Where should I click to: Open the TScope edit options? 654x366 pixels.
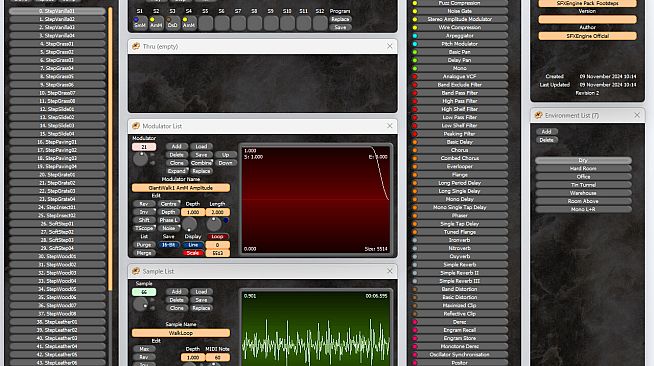(144, 228)
